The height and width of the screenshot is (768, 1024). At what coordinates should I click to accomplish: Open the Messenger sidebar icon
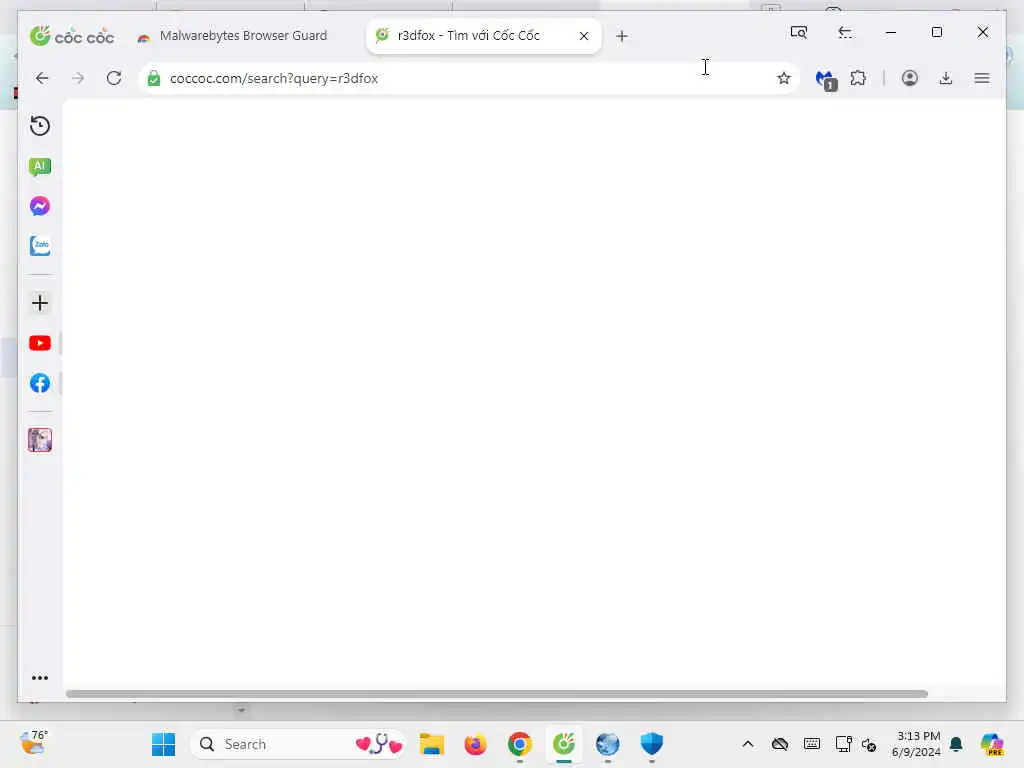tap(40, 206)
